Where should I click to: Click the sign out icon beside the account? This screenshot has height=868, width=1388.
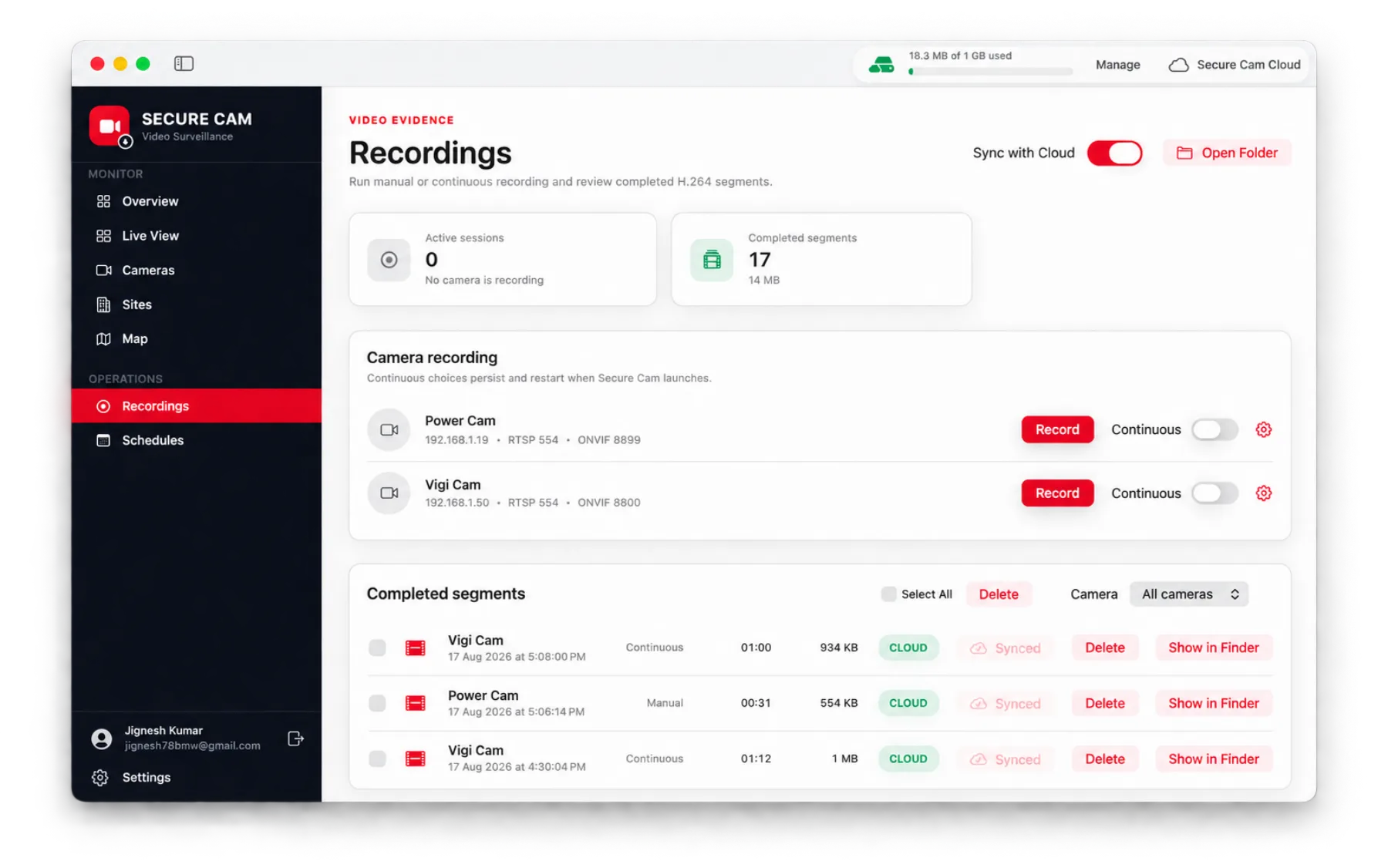pos(295,738)
